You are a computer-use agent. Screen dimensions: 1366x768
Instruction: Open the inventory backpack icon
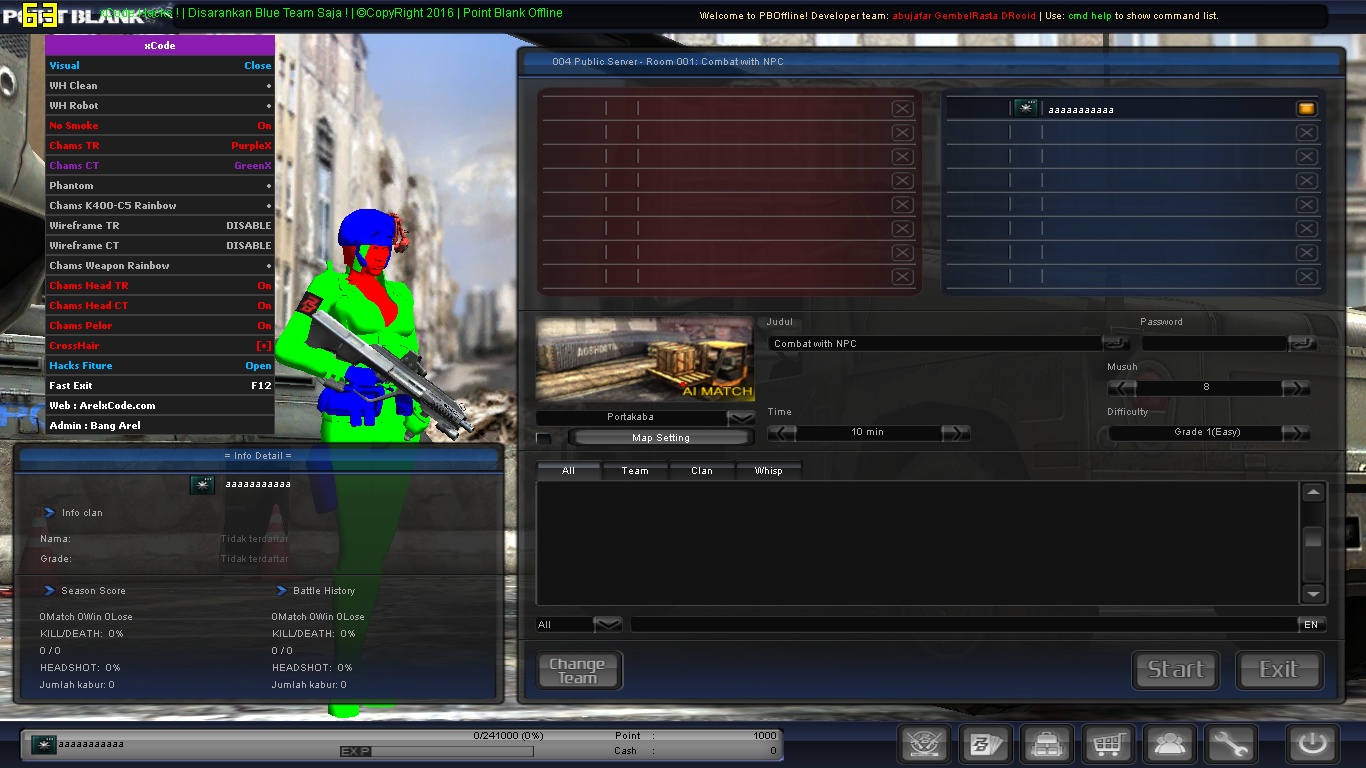click(1047, 744)
